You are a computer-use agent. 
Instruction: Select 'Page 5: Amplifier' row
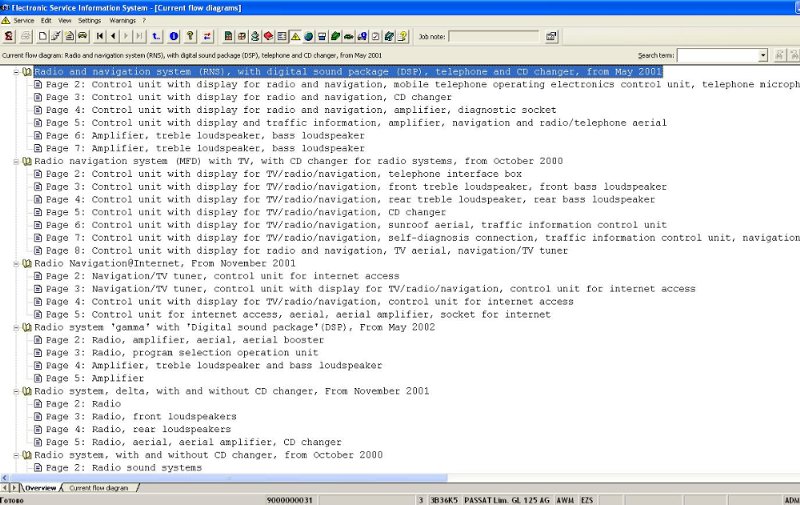94,378
